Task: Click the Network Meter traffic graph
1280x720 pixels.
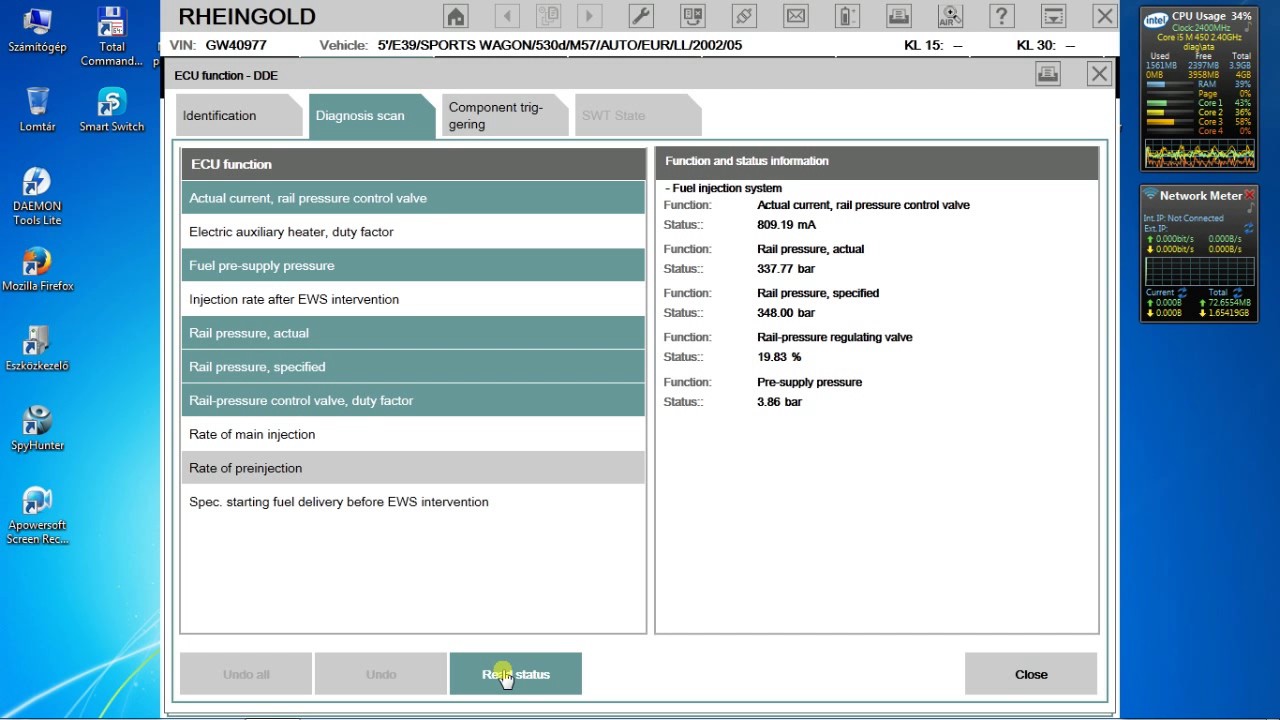Action: click(1200, 270)
